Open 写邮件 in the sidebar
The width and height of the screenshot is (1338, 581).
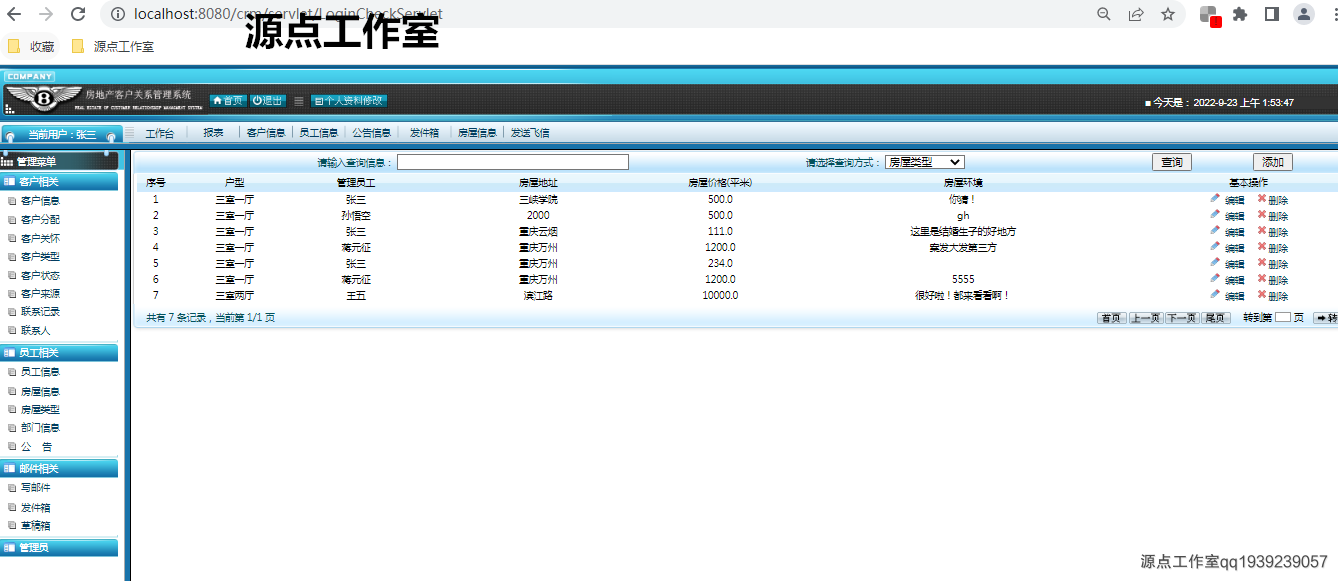(35, 488)
